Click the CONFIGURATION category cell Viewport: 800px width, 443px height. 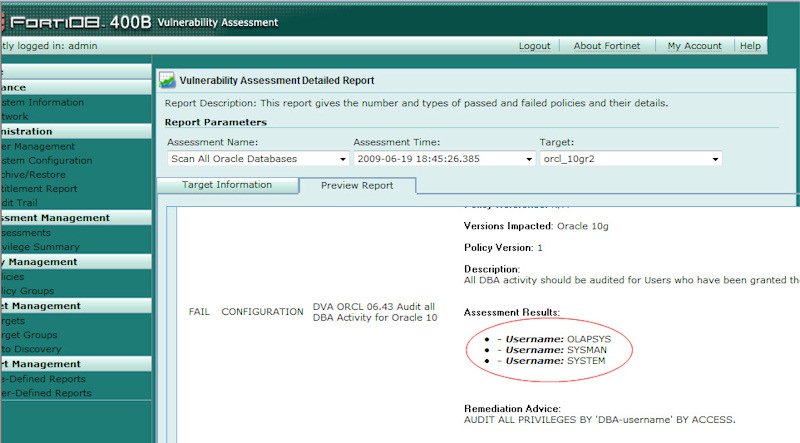pos(262,311)
